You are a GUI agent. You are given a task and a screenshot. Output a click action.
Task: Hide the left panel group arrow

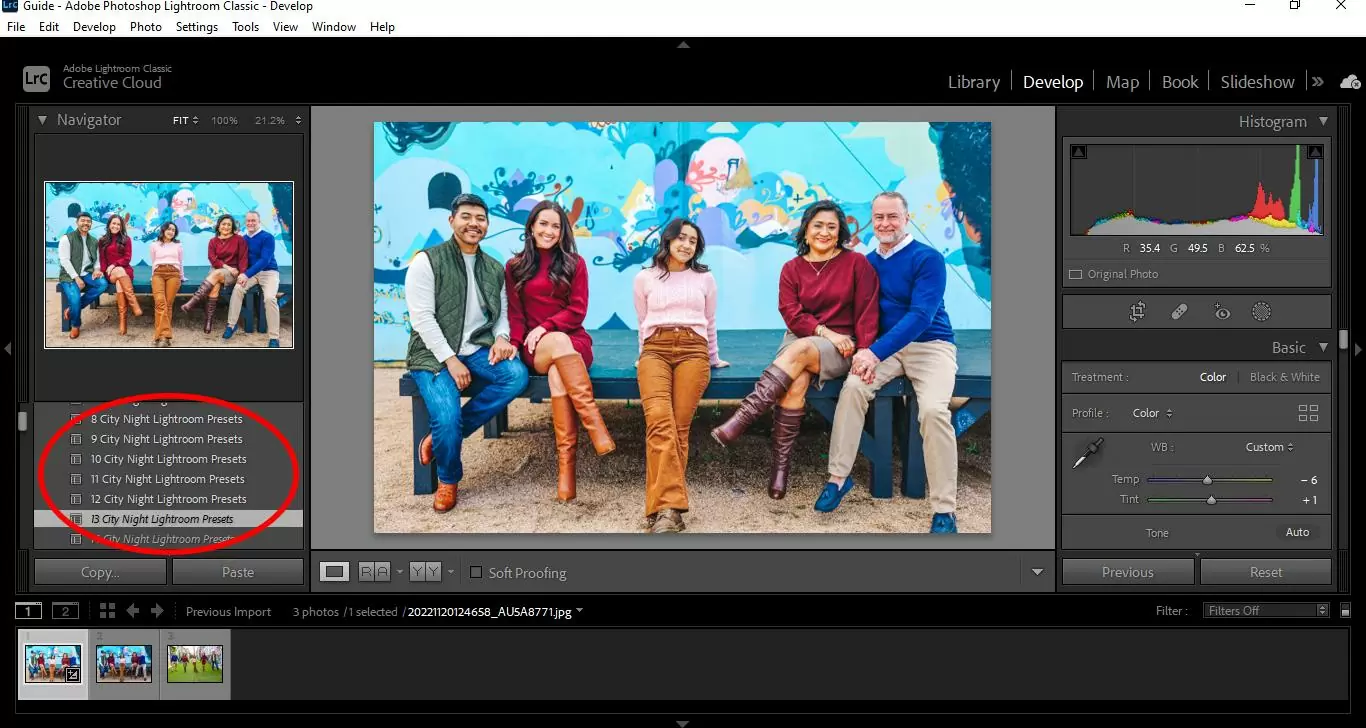(8, 349)
